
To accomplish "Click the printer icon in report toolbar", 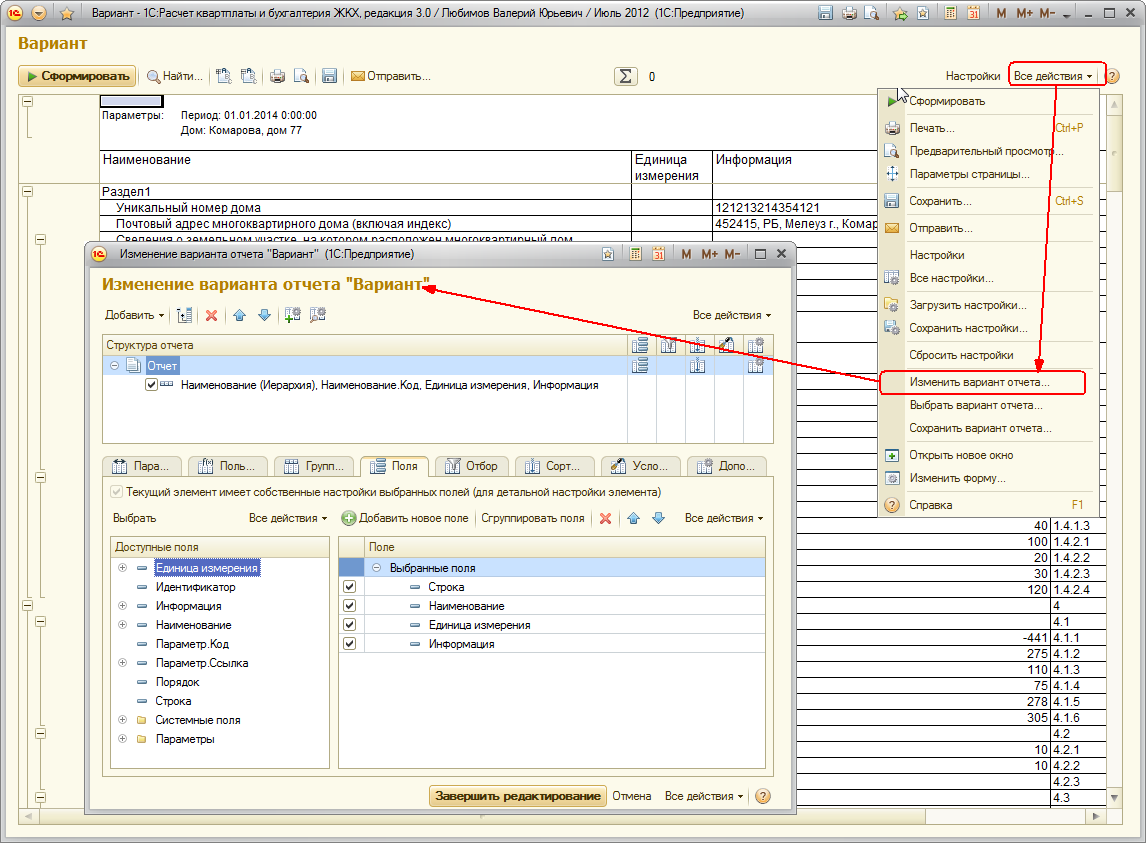I will click(277, 76).
